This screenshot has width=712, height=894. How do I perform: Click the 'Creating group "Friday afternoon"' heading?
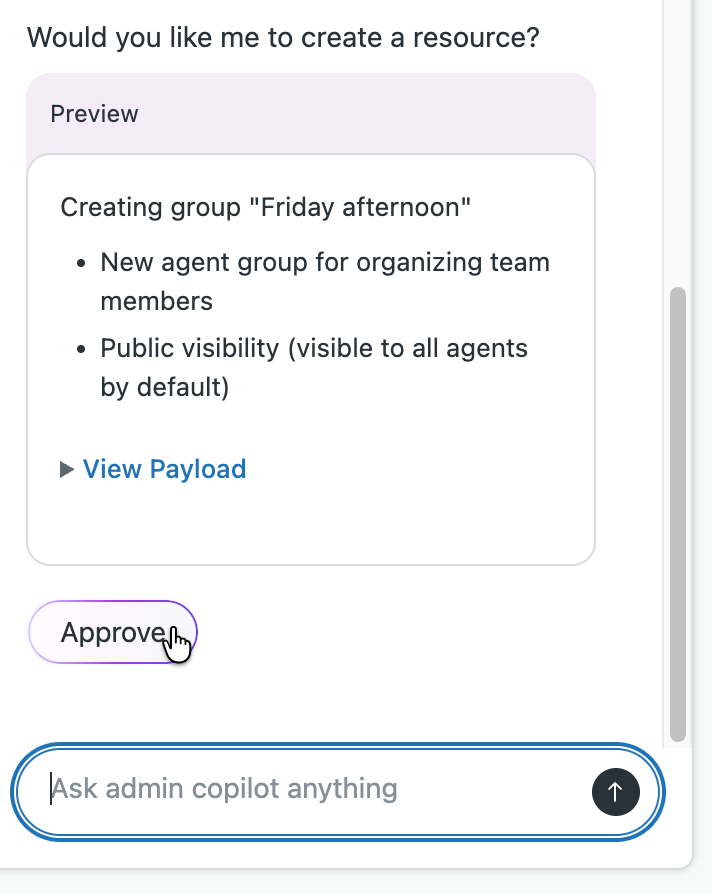click(x=265, y=208)
